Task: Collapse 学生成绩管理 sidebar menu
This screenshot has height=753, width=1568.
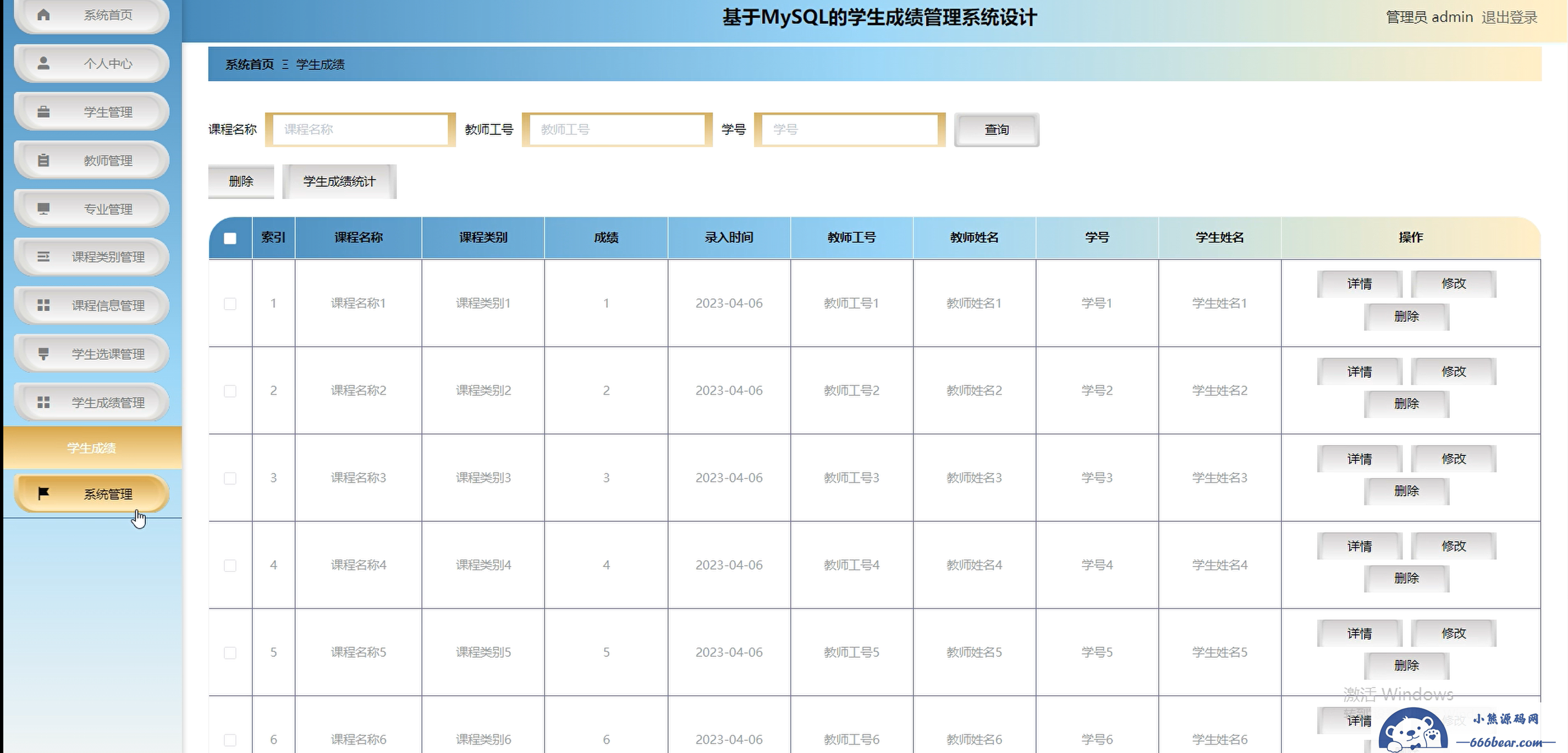Action: [91, 403]
